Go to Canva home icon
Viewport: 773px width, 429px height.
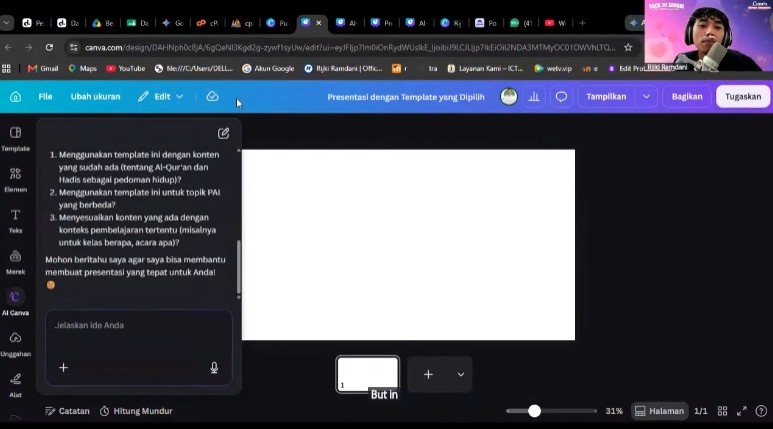click(15, 97)
